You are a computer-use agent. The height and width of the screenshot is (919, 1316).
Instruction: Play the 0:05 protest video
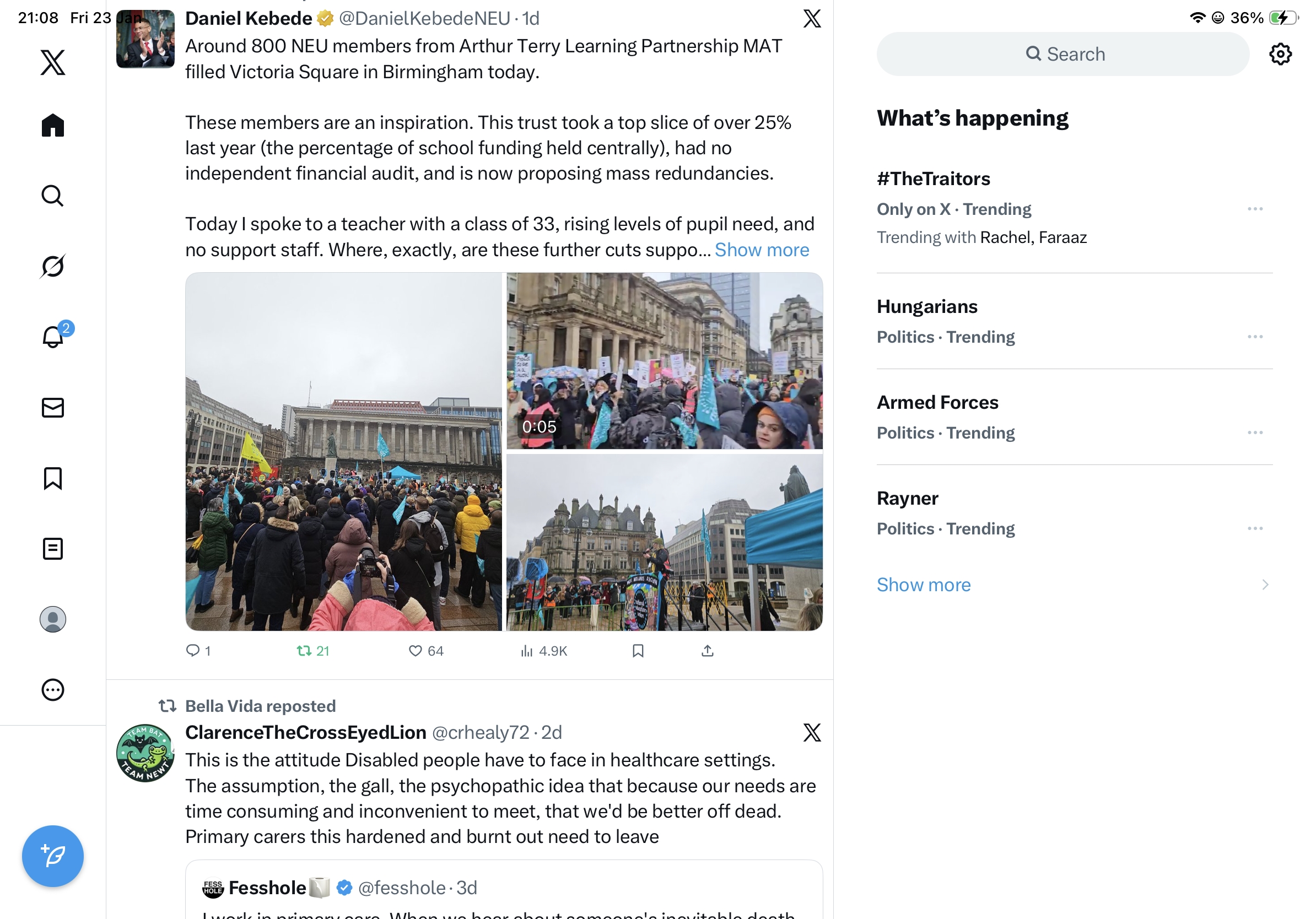(x=664, y=361)
